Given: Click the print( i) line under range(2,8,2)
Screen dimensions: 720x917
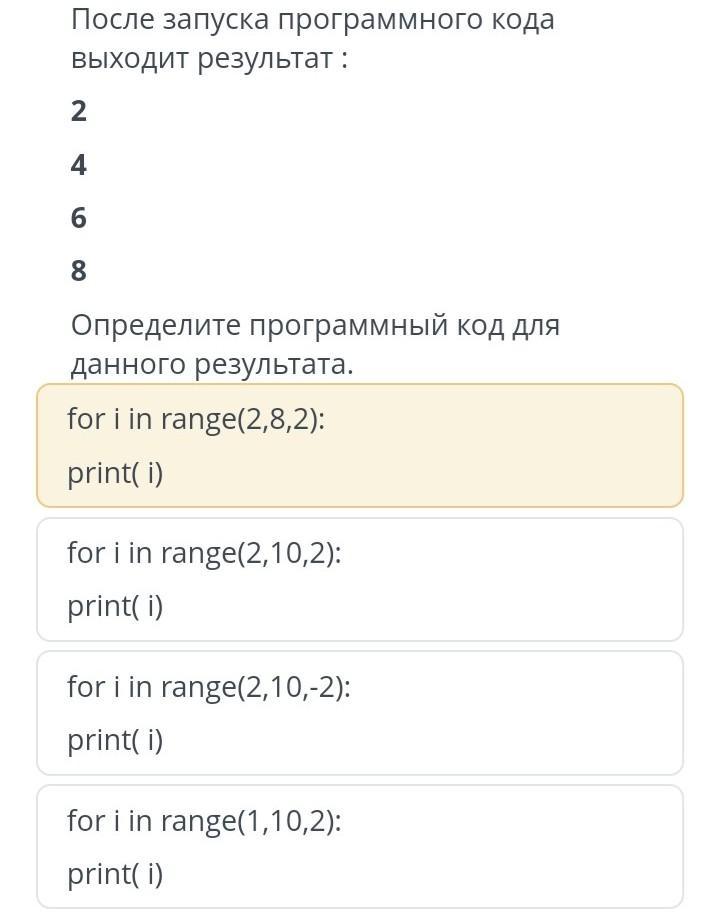Looking at the screenshot, I should pyautogui.click(x=115, y=473).
